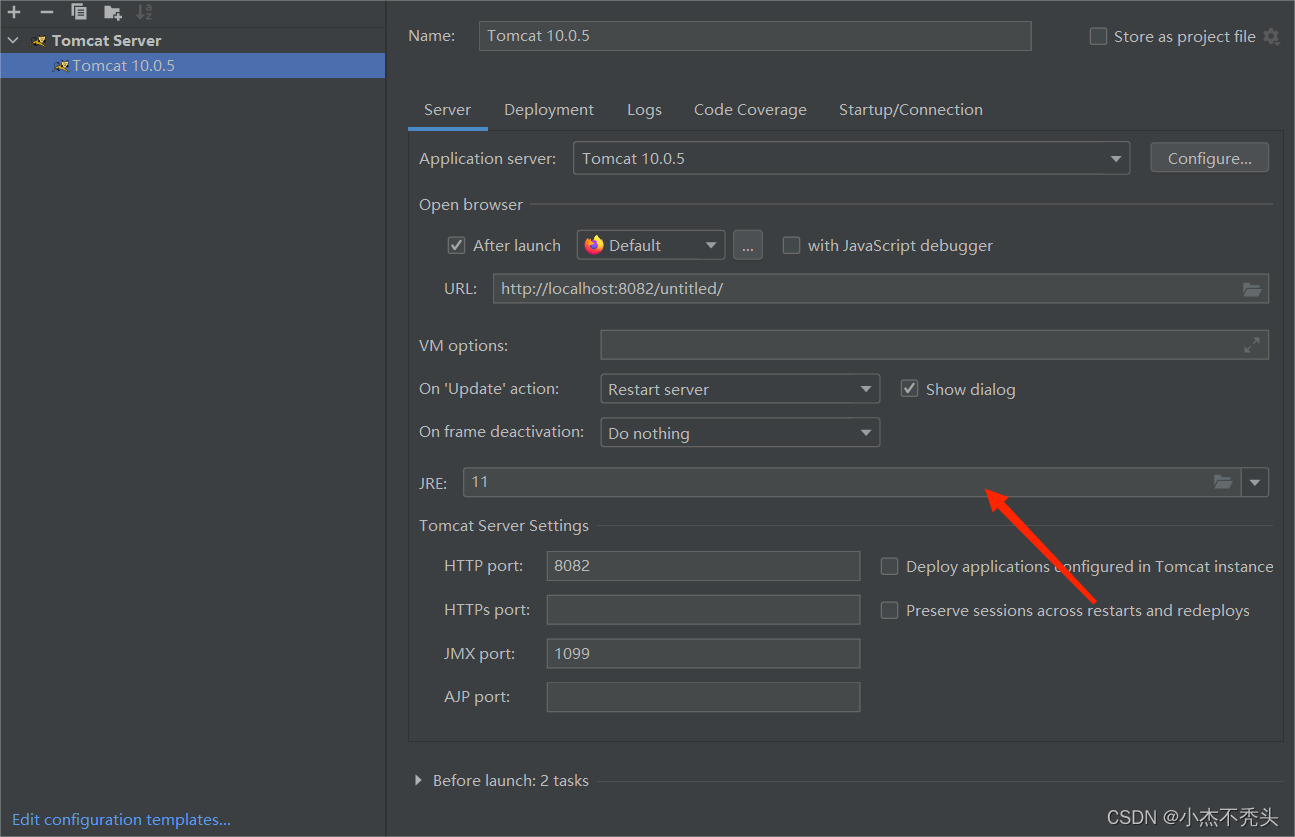The width and height of the screenshot is (1295, 837).
Task: Toggle After launch checkbox
Action: coord(456,245)
